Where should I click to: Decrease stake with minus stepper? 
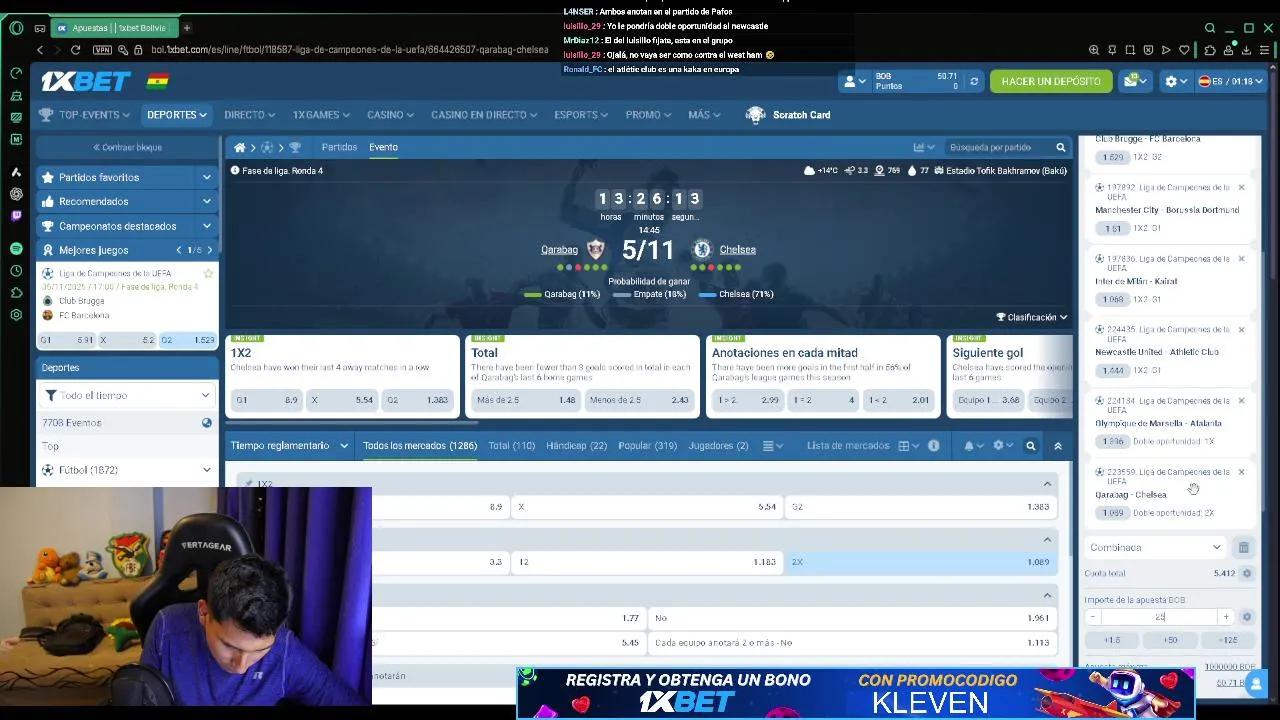1092,617
